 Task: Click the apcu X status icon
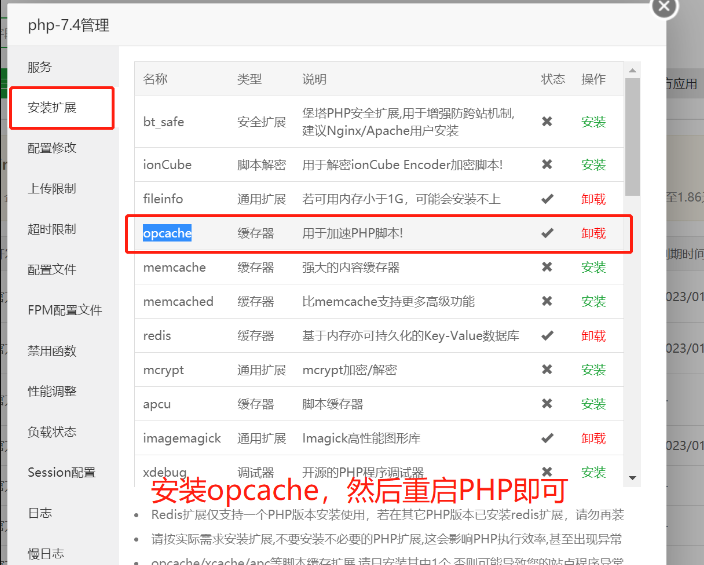(x=547, y=403)
